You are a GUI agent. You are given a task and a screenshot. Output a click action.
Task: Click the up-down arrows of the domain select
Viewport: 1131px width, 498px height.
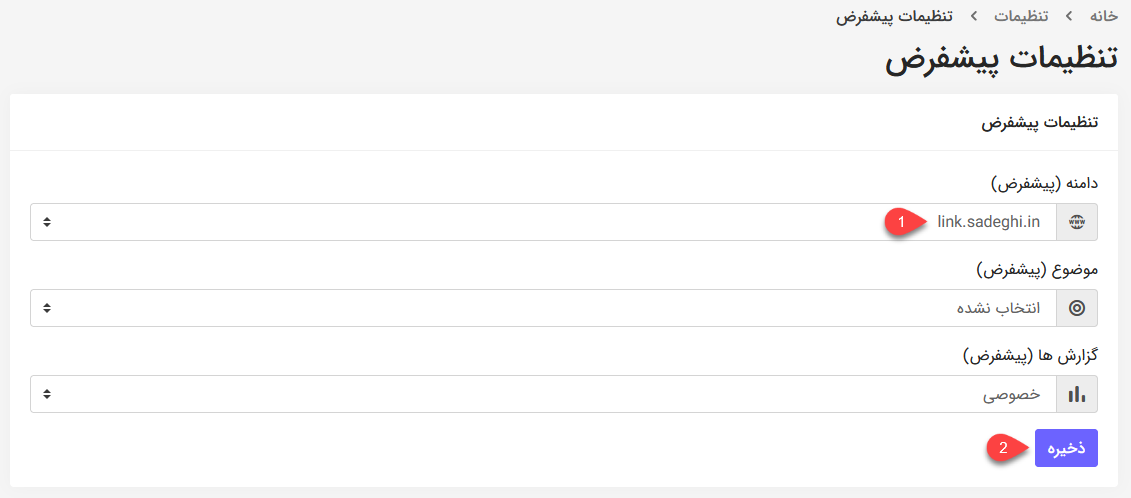coord(47,222)
